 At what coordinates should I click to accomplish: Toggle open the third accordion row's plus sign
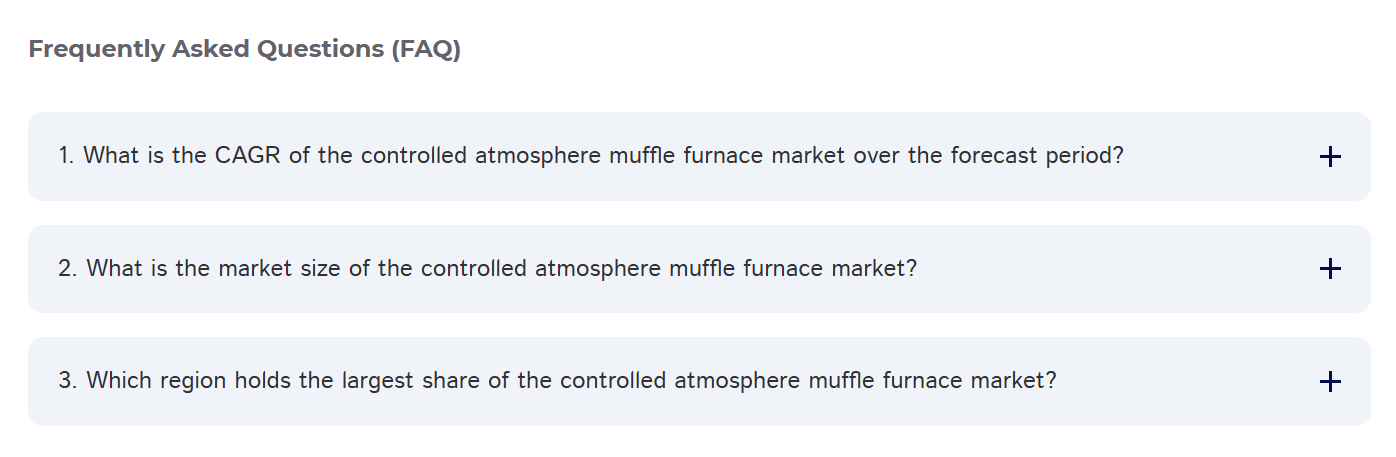1330,382
